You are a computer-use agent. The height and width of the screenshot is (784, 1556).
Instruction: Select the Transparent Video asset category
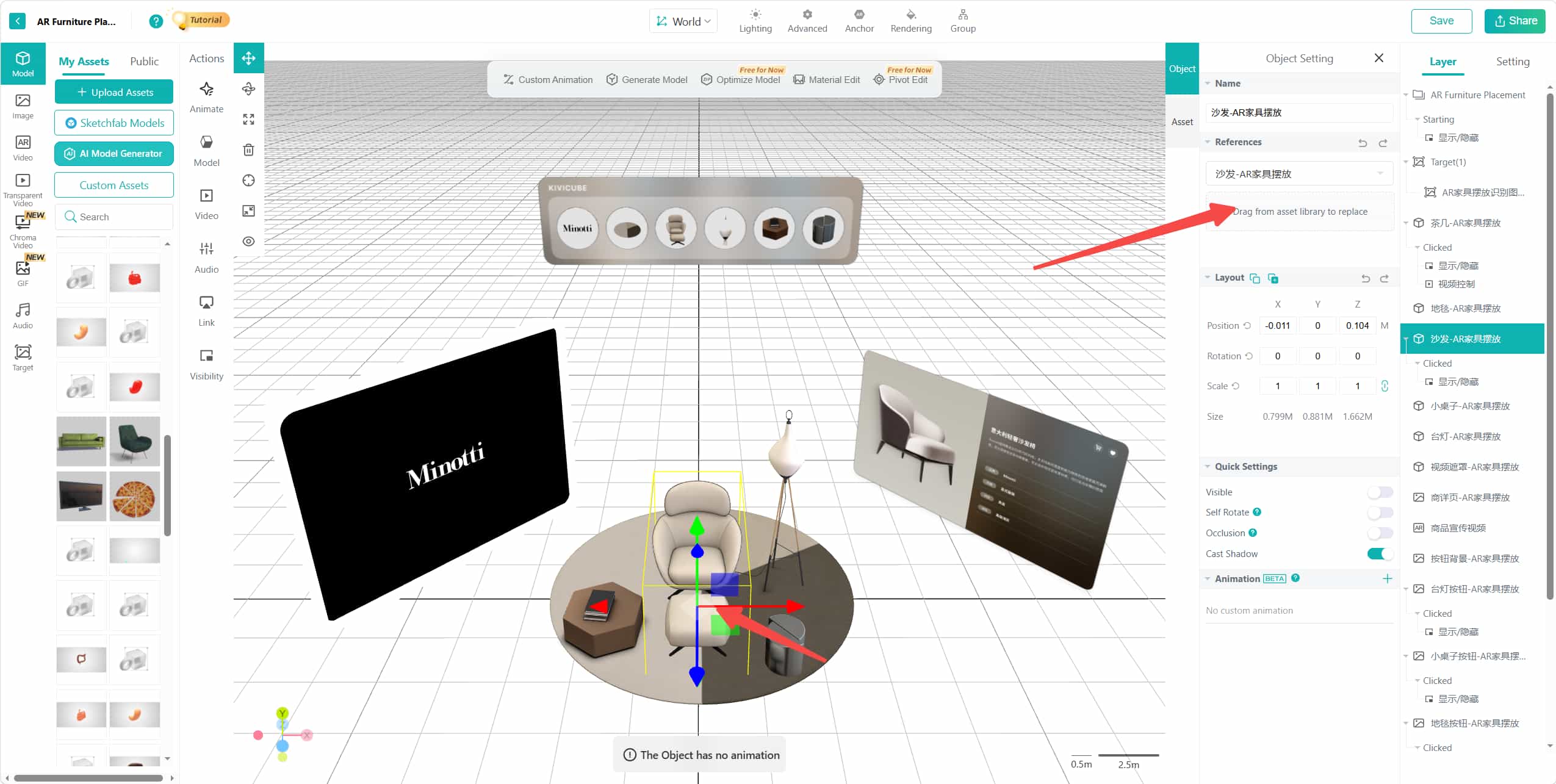click(x=23, y=190)
